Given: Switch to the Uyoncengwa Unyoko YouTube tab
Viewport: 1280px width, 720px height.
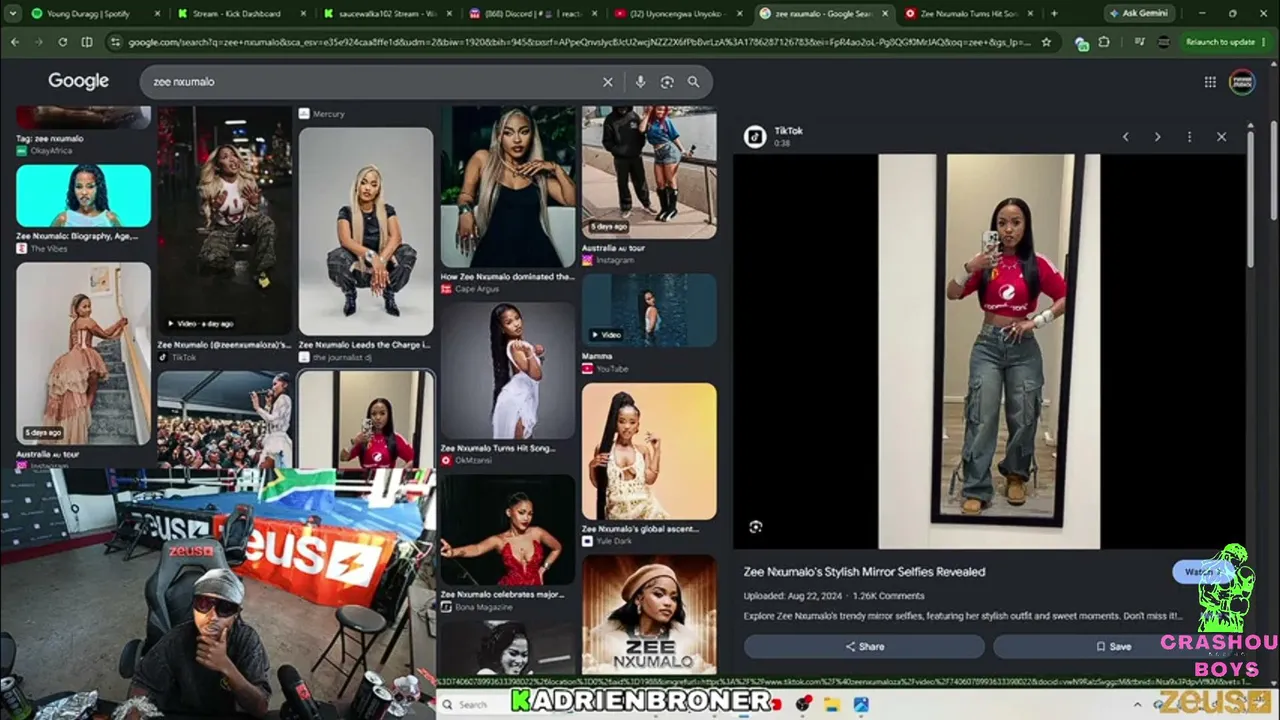Looking at the screenshot, I should (x=678, y=14).
